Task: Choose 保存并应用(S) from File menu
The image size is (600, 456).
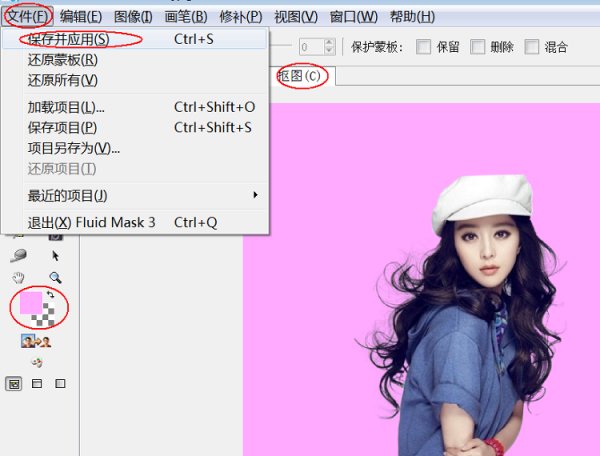Action: [68, 39]
